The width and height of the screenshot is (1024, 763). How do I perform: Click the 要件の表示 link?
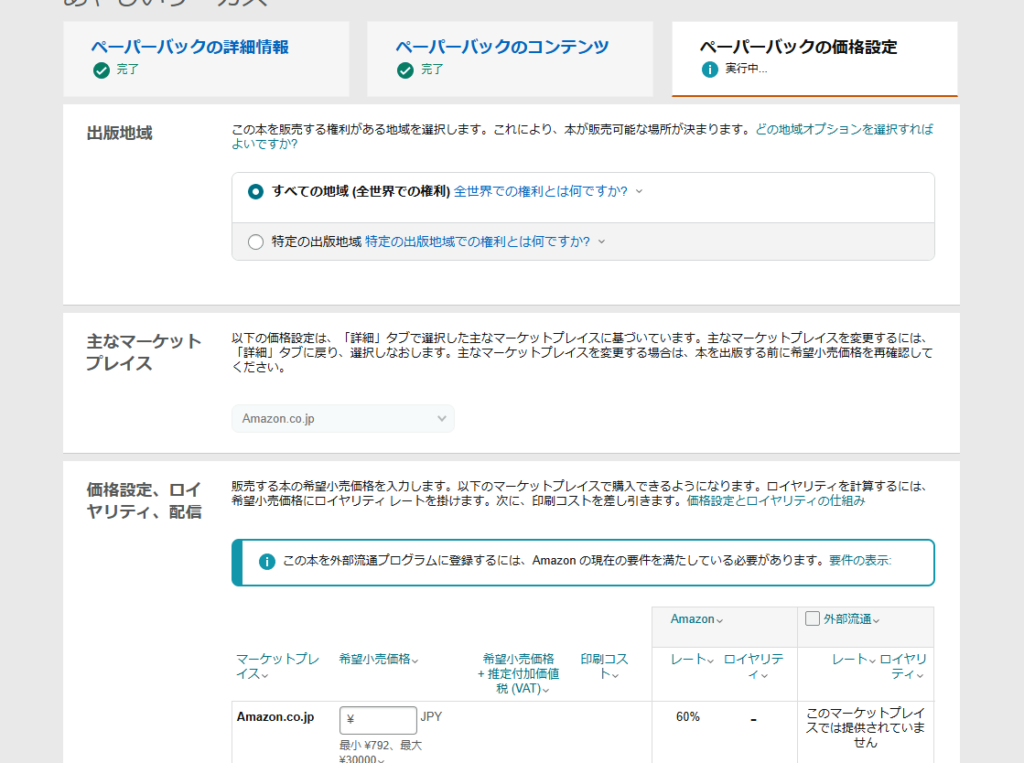click(x=859, y=560)
